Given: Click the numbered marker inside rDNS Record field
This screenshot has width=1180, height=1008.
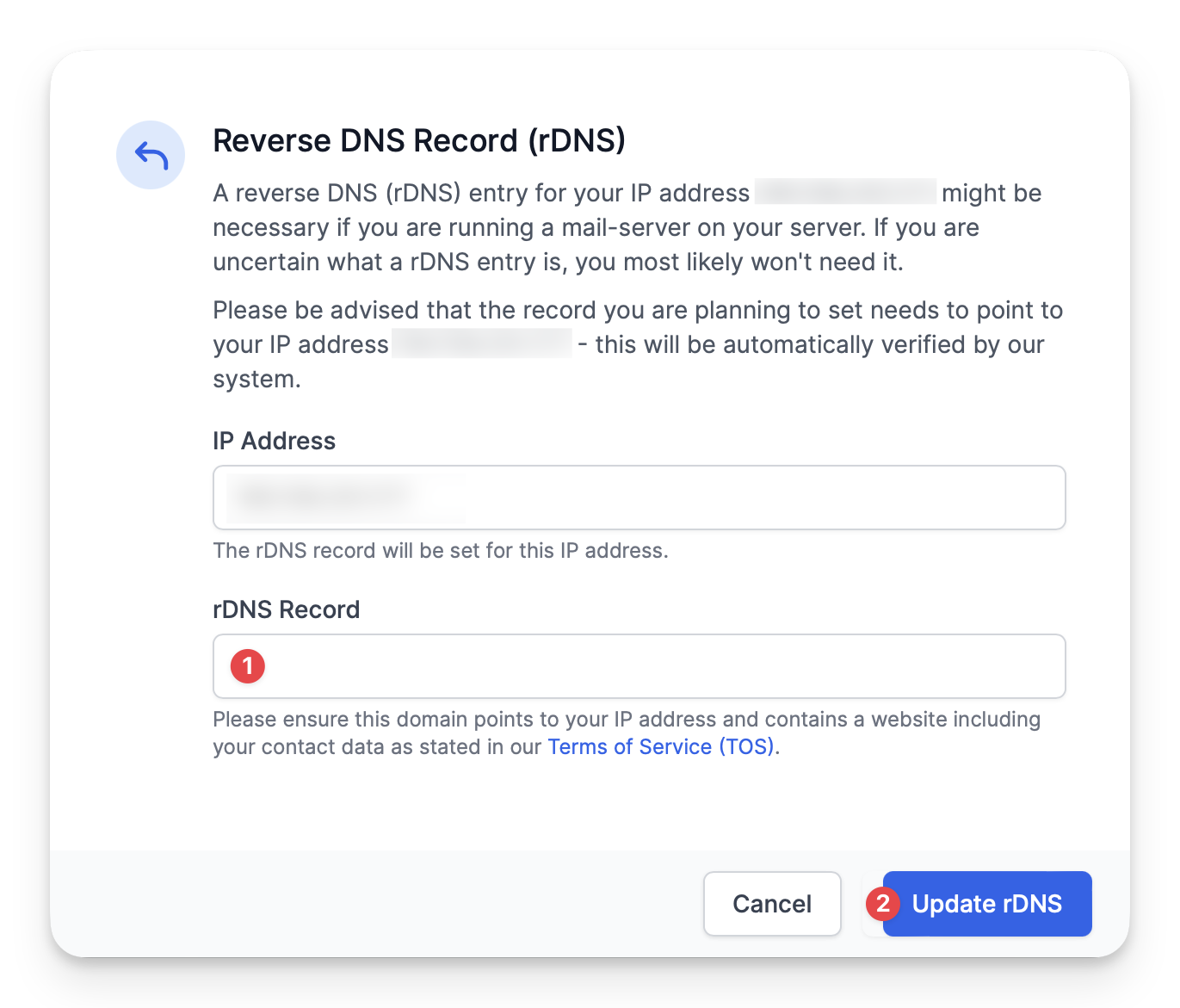Looking at the screenshot, I should (x=247, y=665).
